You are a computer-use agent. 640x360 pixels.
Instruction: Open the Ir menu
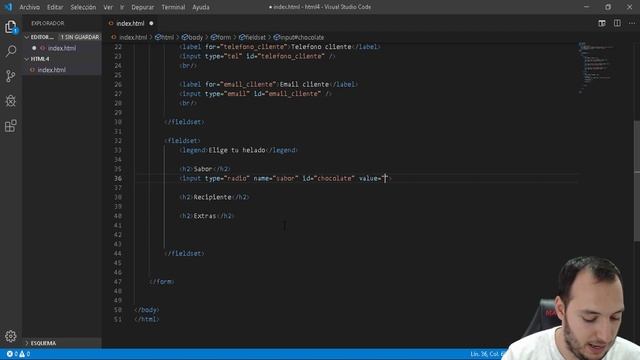pos(122,7)
